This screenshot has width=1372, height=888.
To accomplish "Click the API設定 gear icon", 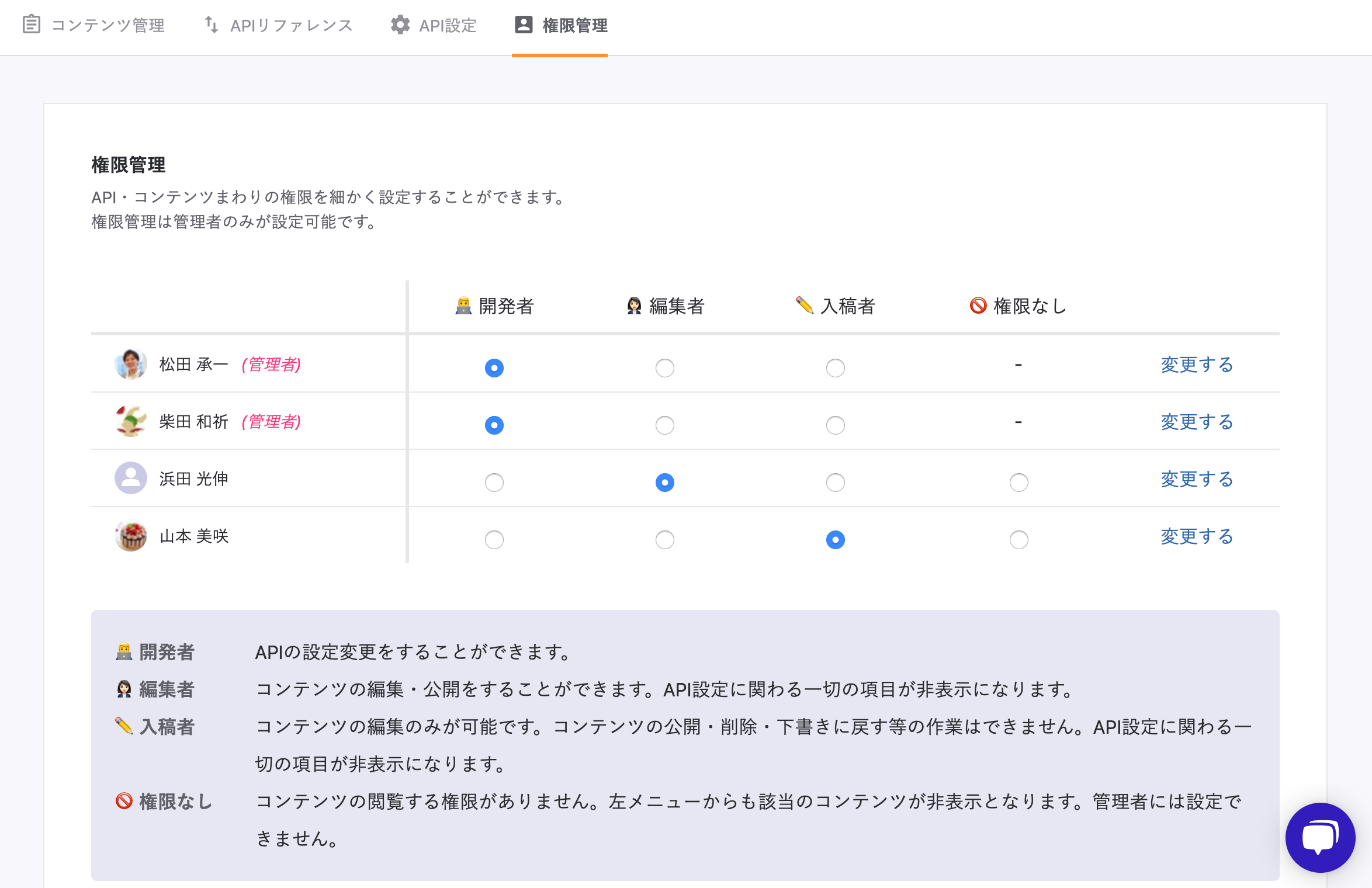I will click(x=400, y=25).
